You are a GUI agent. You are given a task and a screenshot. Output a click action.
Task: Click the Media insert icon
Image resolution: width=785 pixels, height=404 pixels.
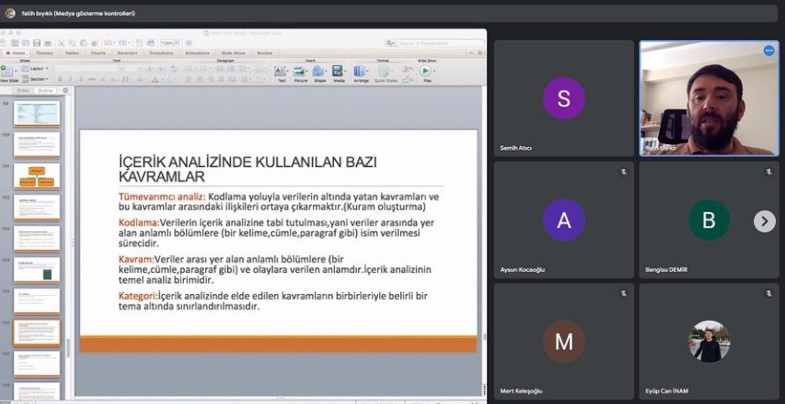(338, 72)
